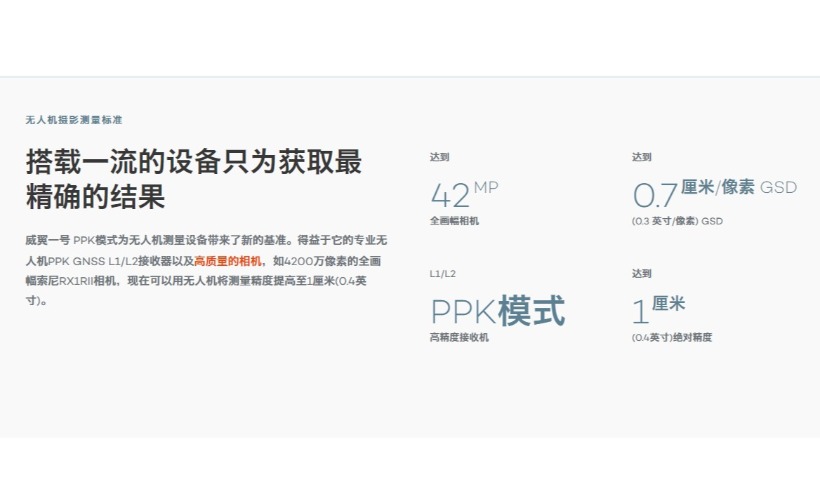The height and width of the screenshot is (491, 820).
Task: Click the 无人机摄影测量标准 section label
Action: pos(74,119)
